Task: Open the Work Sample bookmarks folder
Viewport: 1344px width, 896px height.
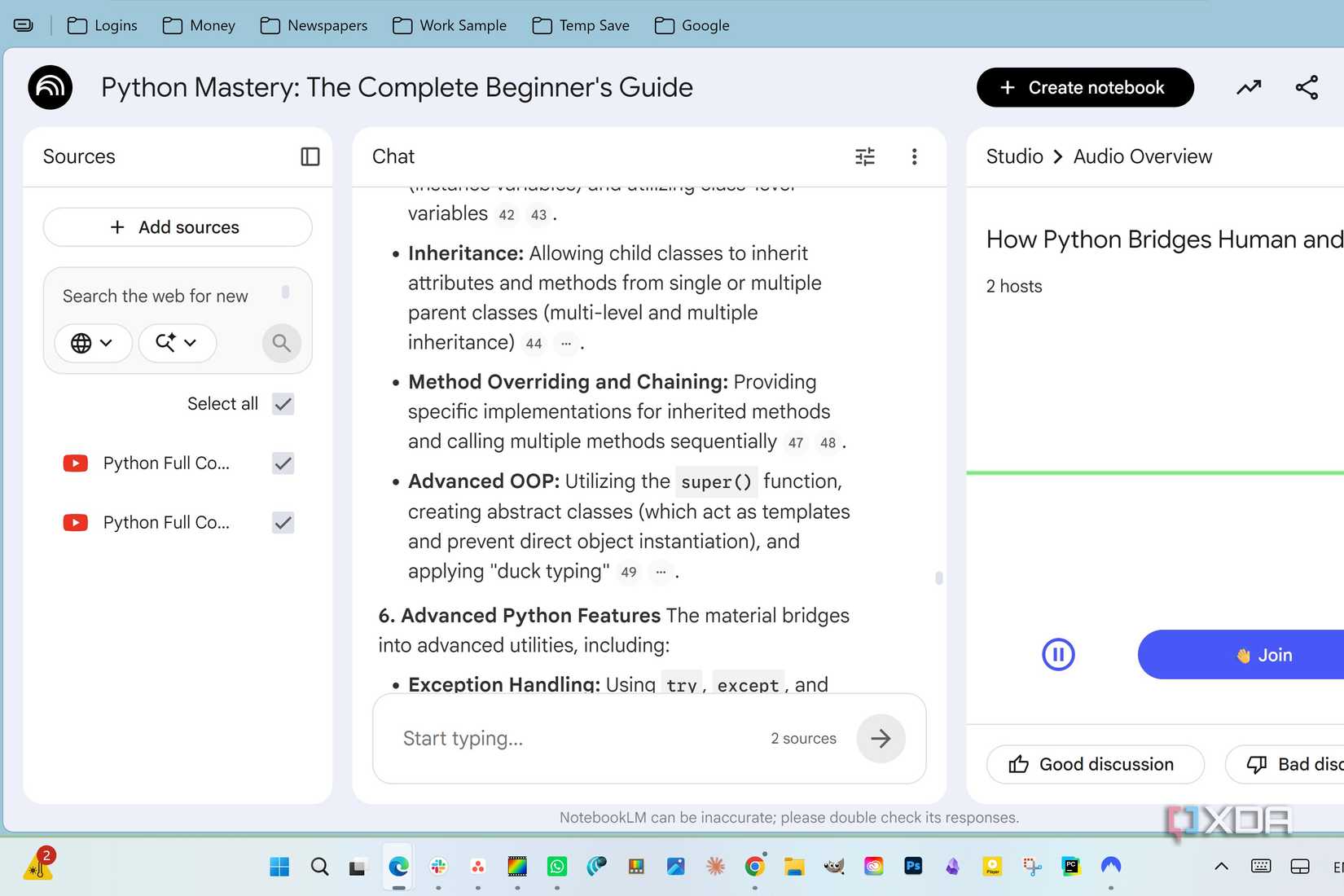Action: [x=450, y=25]
